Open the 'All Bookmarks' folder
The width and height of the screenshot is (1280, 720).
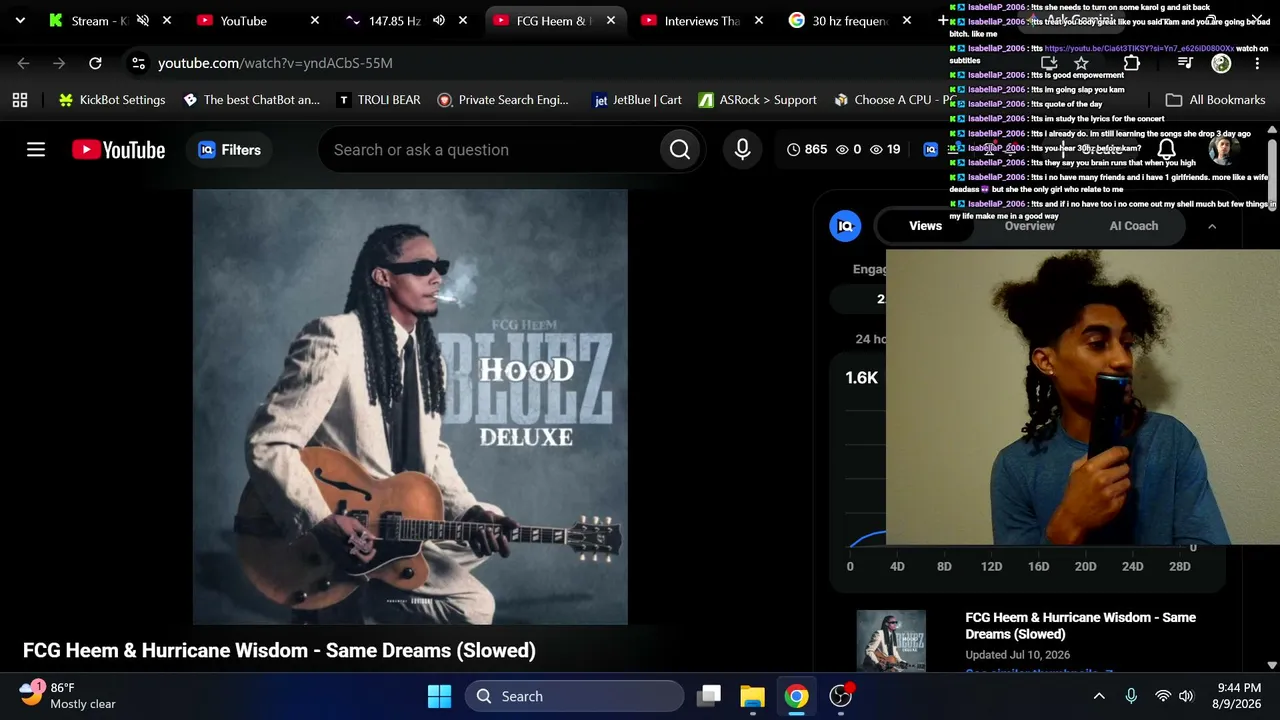coord(1215,100)
